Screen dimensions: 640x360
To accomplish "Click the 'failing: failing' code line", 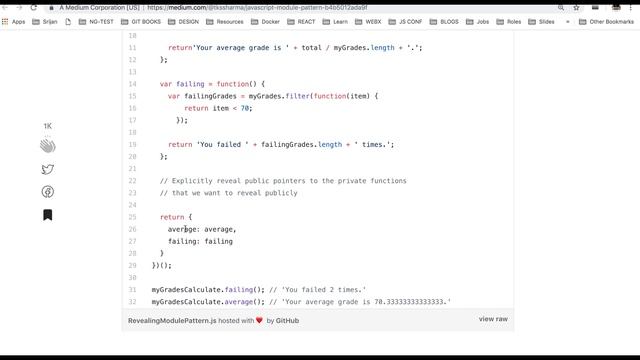I will click(x=200, y=242).
